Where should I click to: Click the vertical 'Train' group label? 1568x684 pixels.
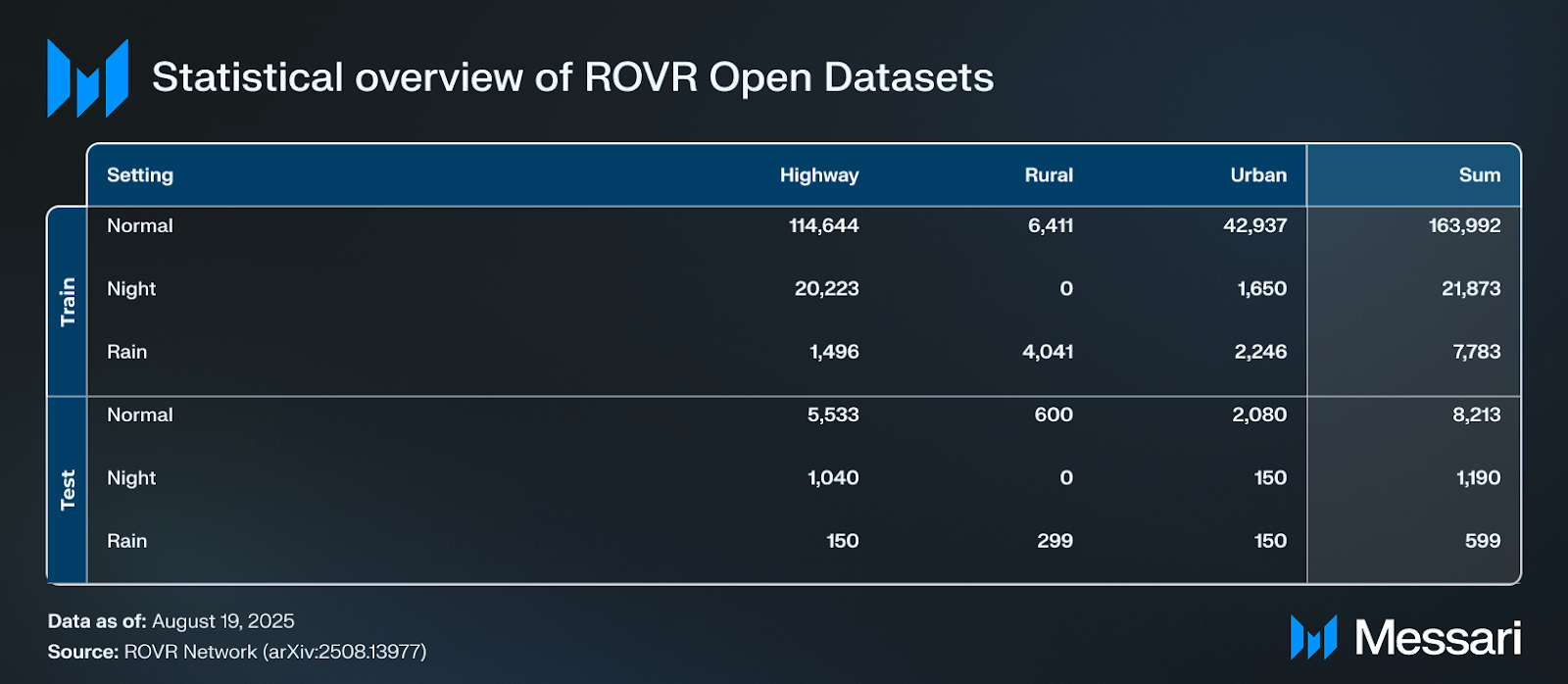[x=68, y=302]
